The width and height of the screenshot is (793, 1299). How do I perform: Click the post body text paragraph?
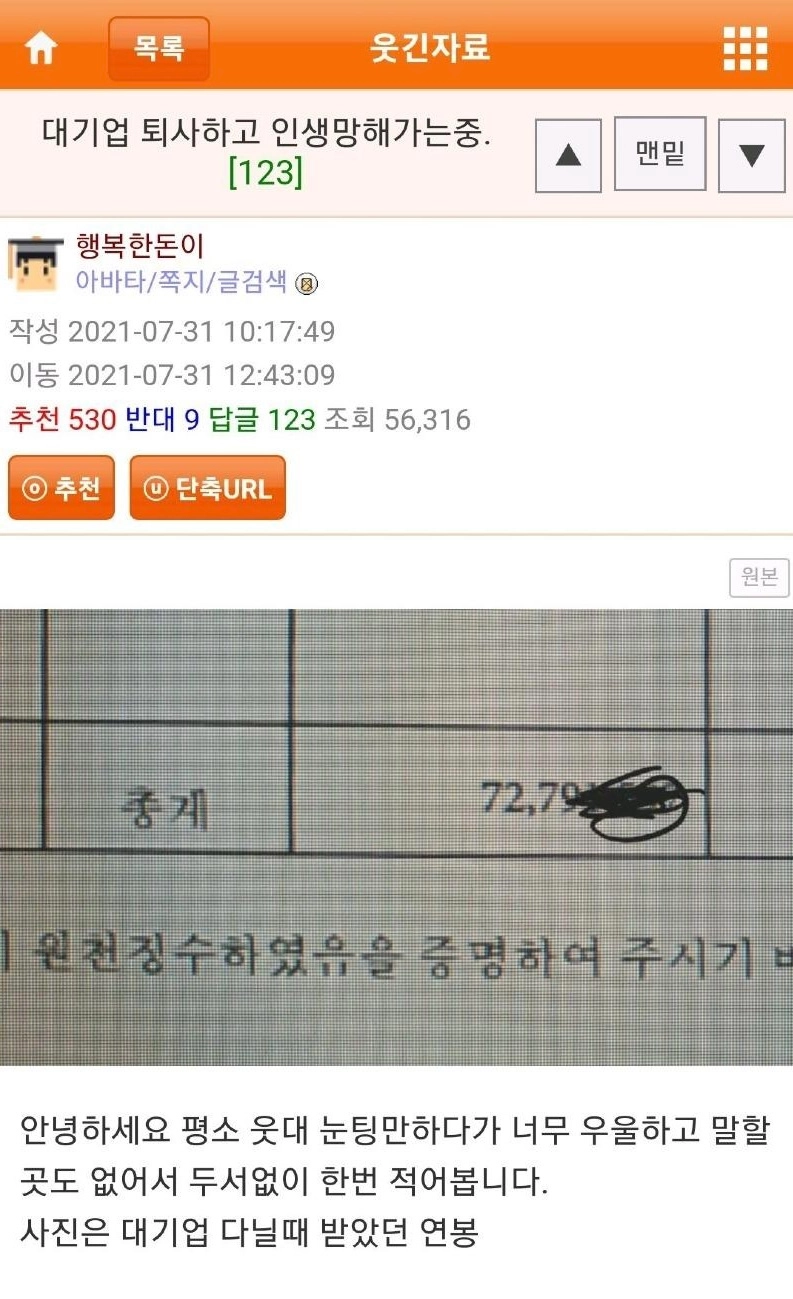click(x=396, y=1182)
